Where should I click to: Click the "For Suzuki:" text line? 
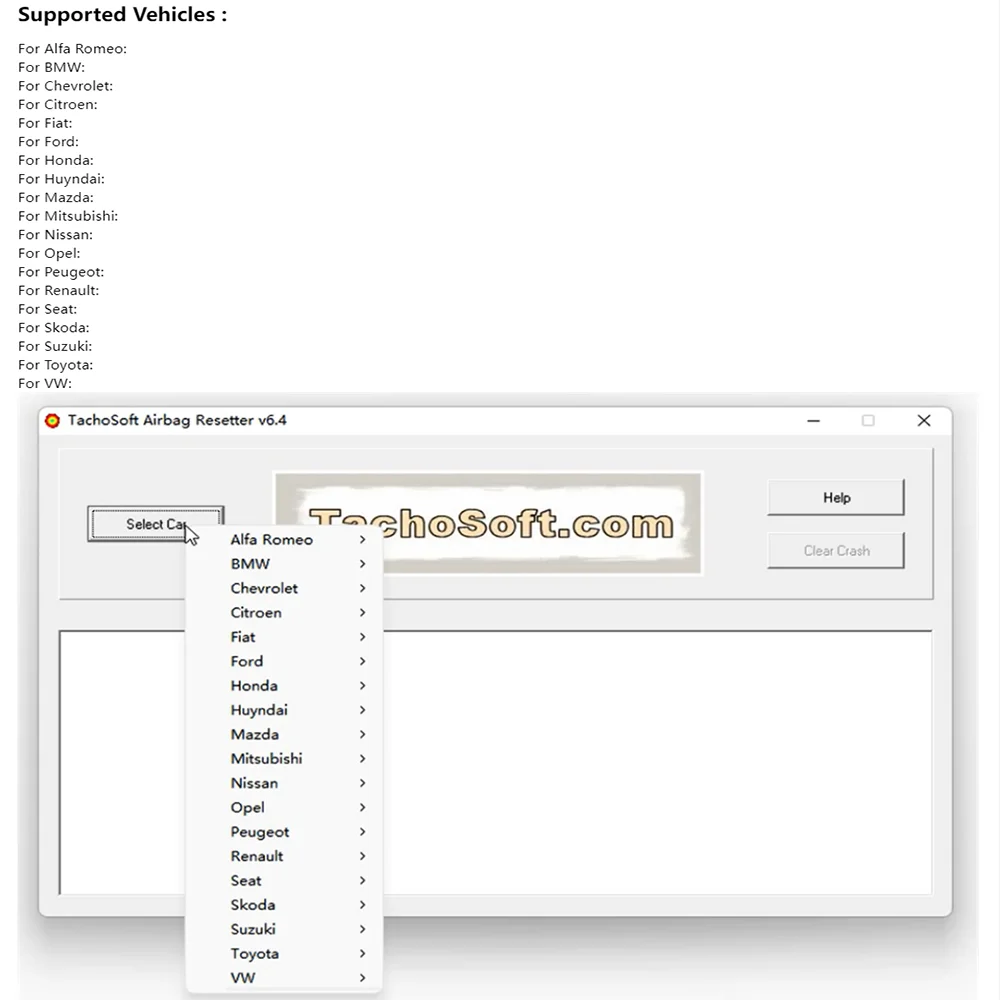(x=55, y=346)
